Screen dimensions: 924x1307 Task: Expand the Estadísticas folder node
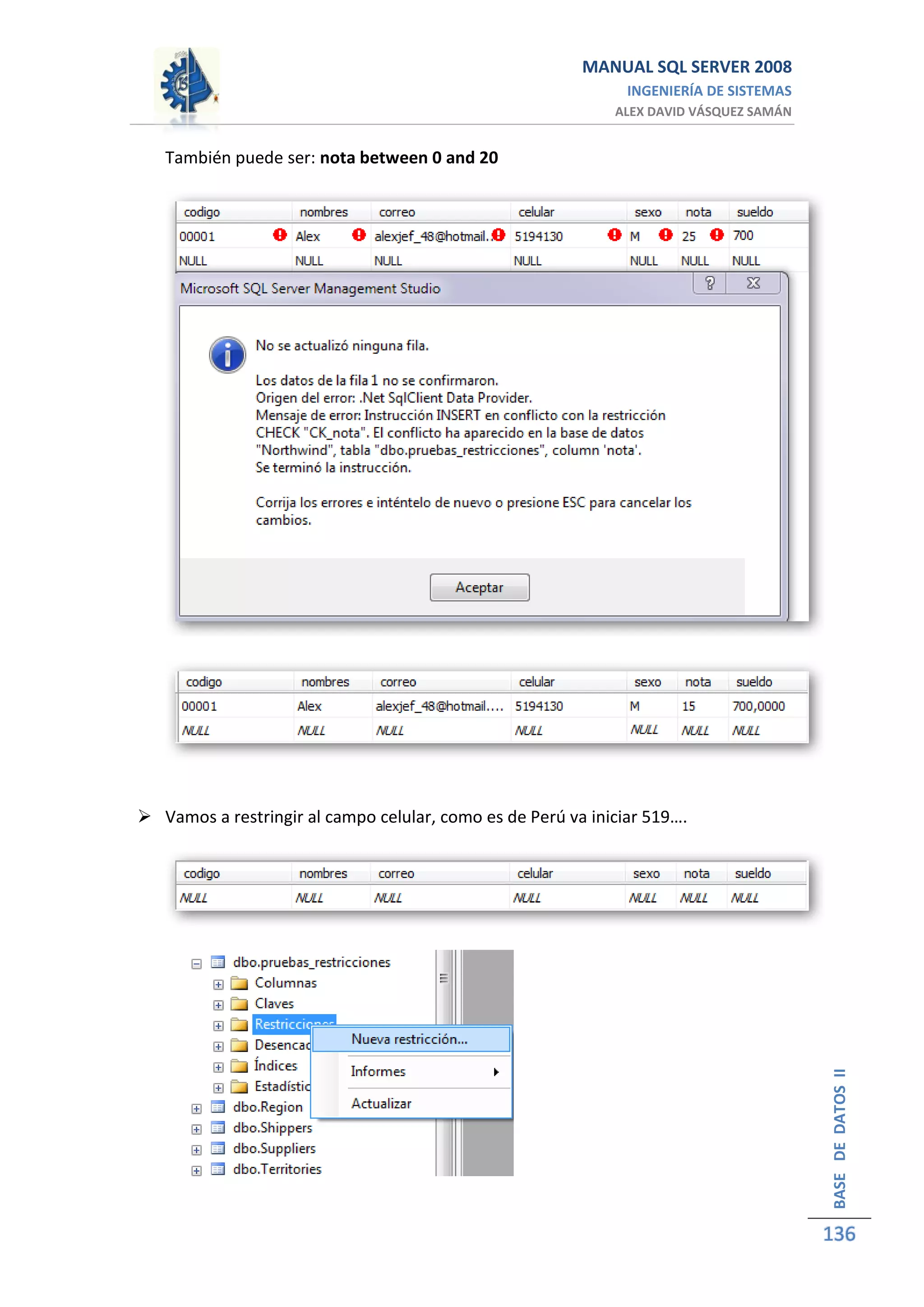coord(218,1088)
